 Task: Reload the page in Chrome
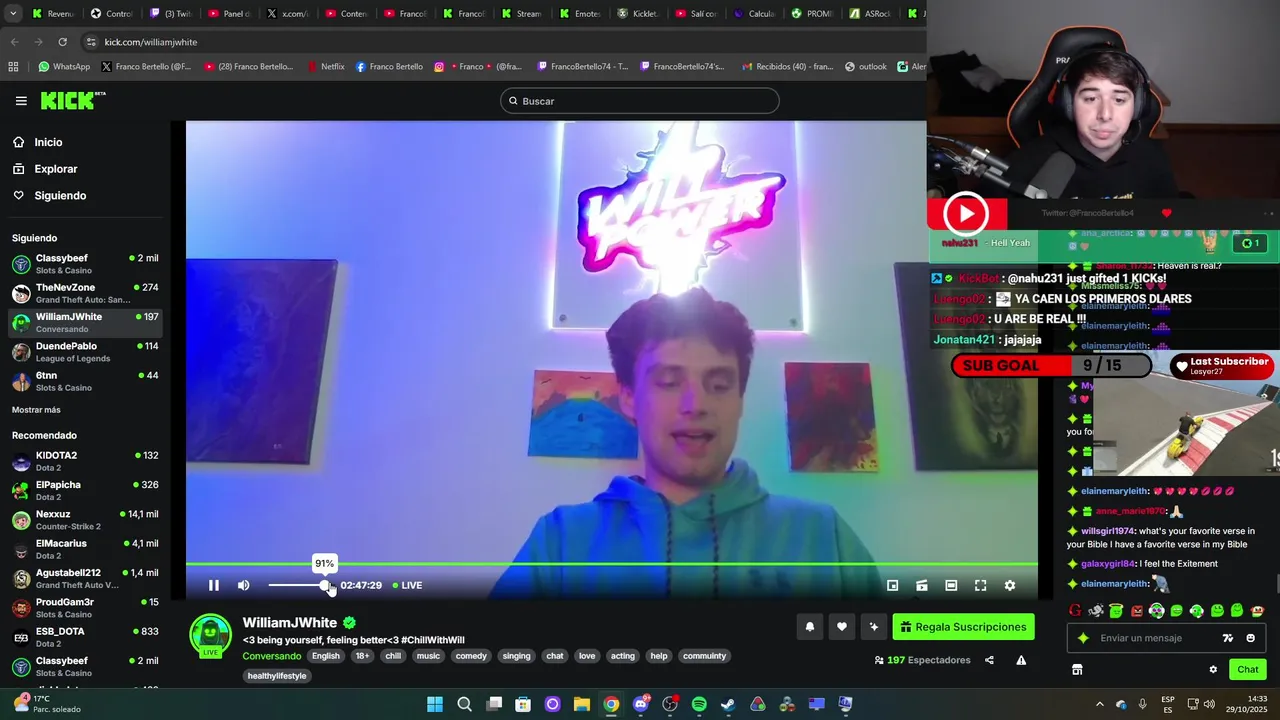tap(62, 42)
